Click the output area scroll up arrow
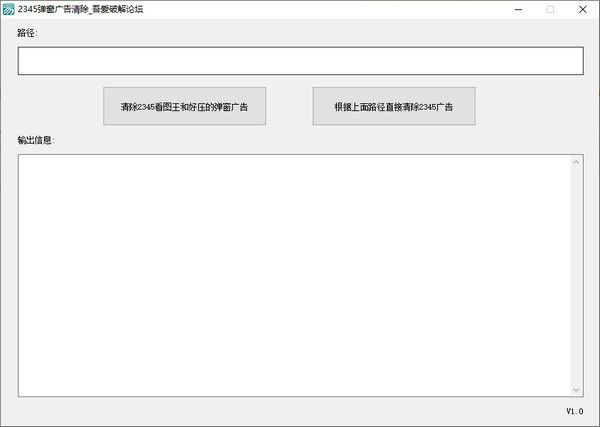This screenshot has width=600, height=427. click(x=576, y=162)
